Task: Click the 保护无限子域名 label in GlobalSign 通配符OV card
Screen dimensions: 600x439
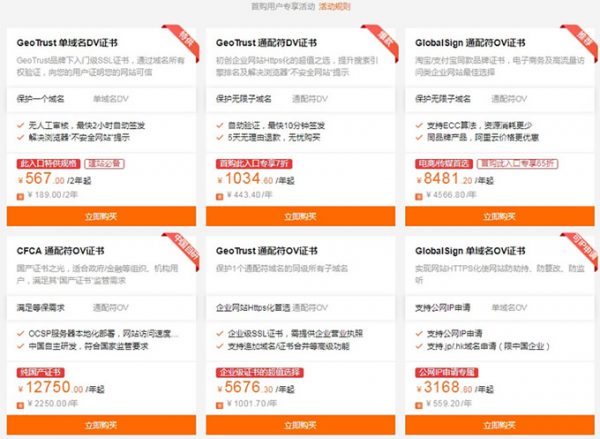Action: click(443, 99)
